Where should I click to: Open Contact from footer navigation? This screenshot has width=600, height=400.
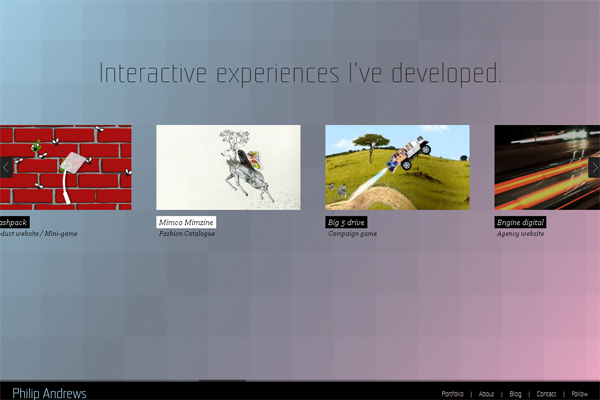point(546,394)
